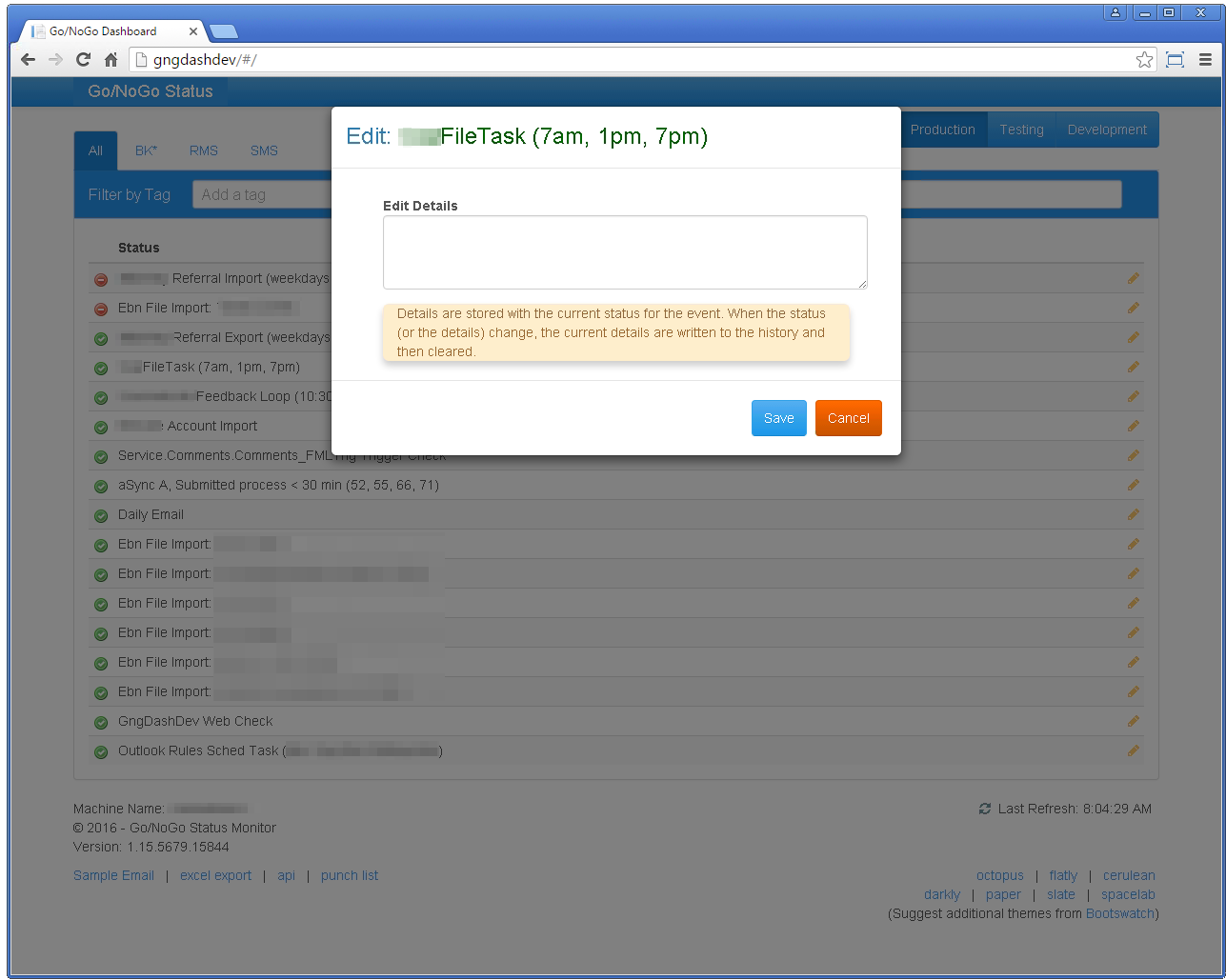Open the excel export link
The width and height of the screenshot is (1226, 980).
point(215,875)
